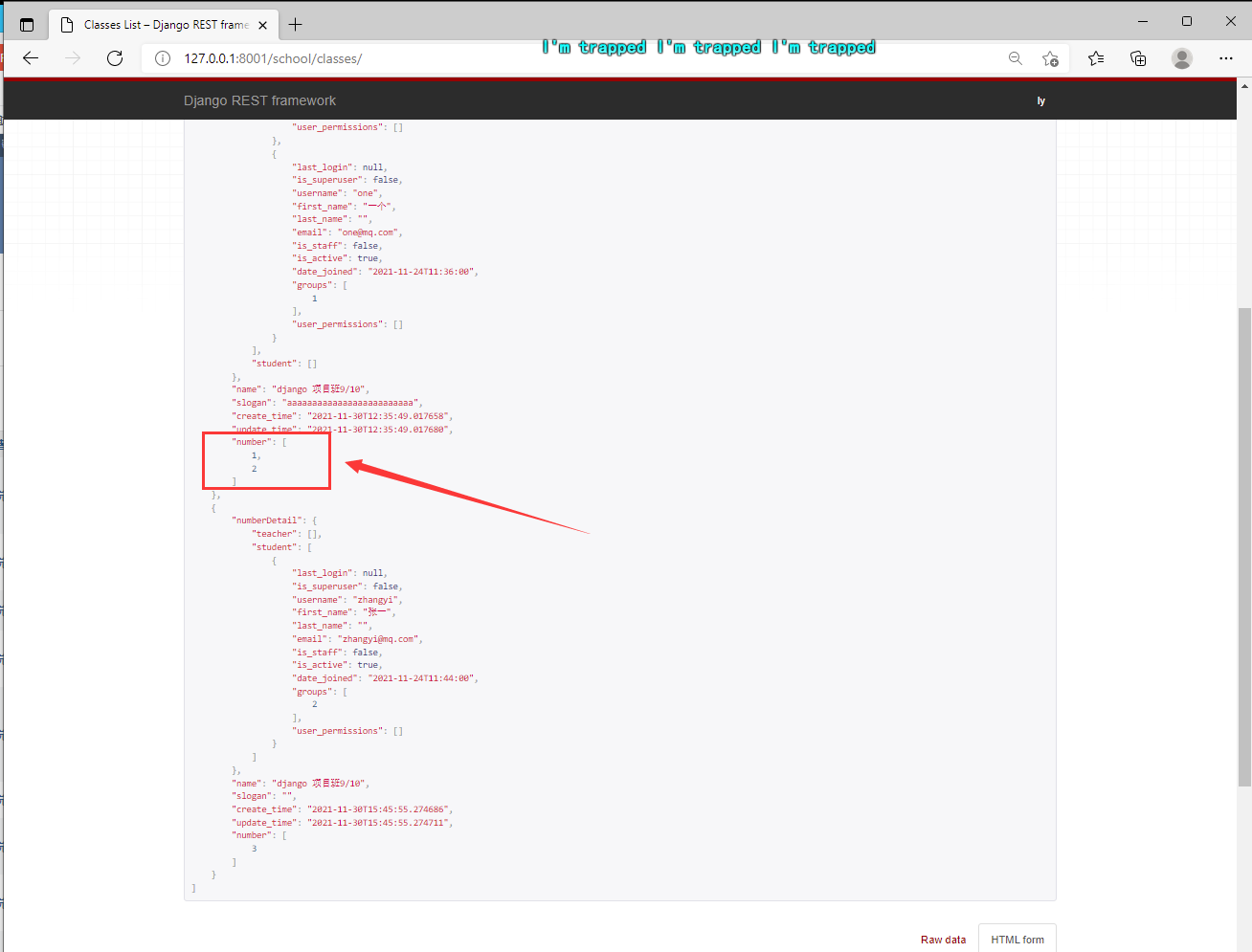1252x952 pixels.
Task: Click the page vertical scrollbar thumb
Action: [x=1244, y=546]
